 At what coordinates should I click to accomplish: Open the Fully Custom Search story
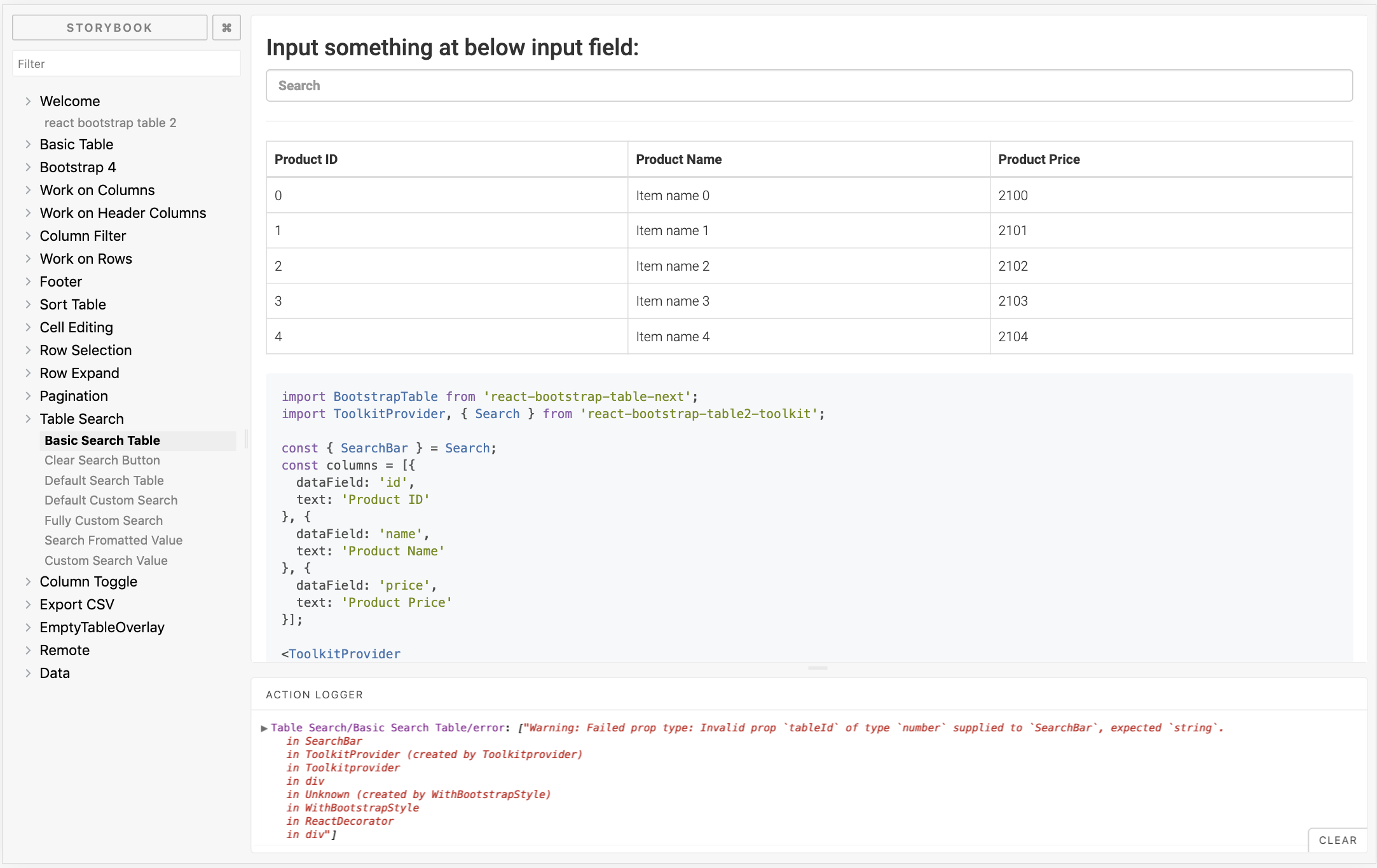pos(104,520)
